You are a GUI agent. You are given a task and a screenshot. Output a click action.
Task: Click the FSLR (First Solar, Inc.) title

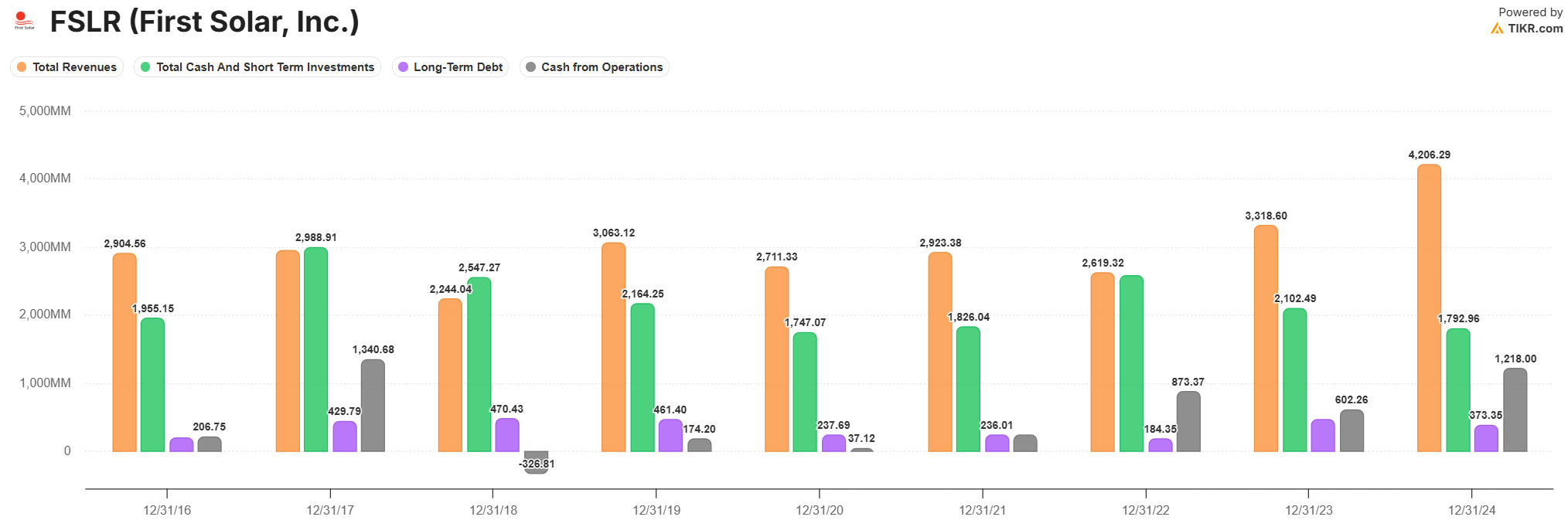click(204, 22)
